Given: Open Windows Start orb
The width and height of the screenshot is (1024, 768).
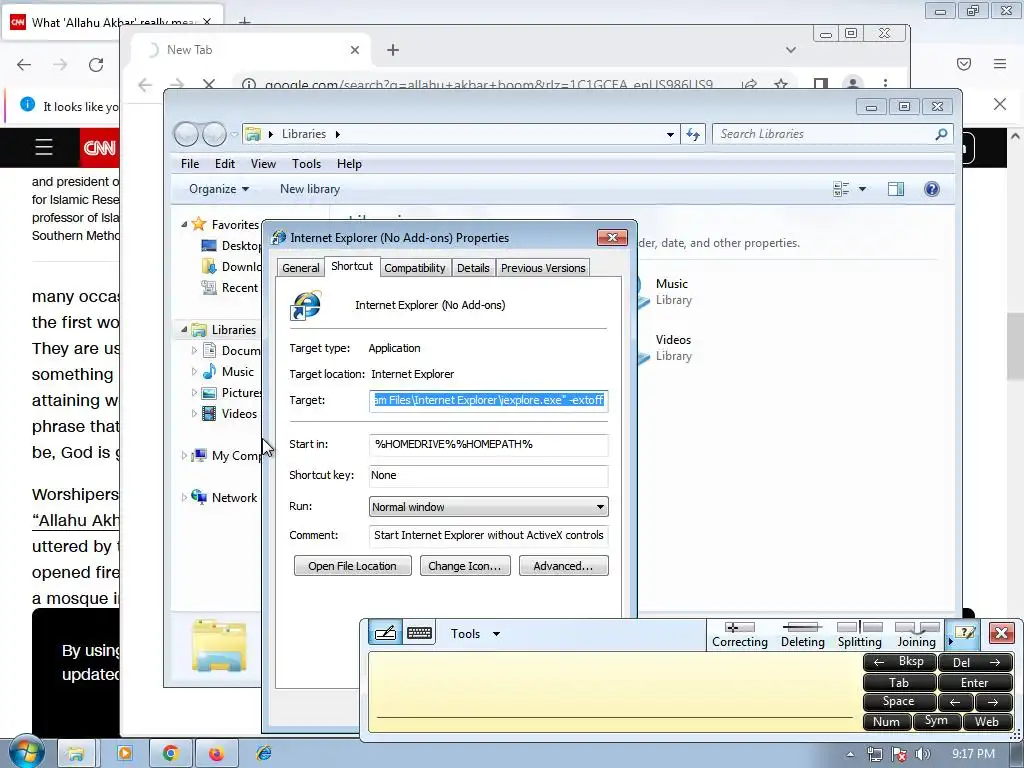Looking at the screenshot, I should [25, 752].
